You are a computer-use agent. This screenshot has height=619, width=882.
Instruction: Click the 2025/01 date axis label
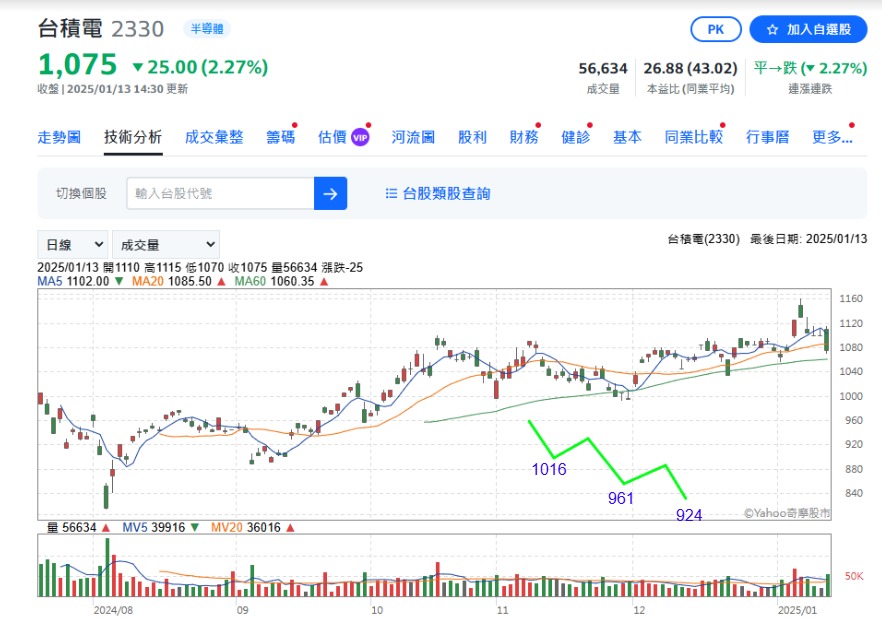click(x=797, y=610)
